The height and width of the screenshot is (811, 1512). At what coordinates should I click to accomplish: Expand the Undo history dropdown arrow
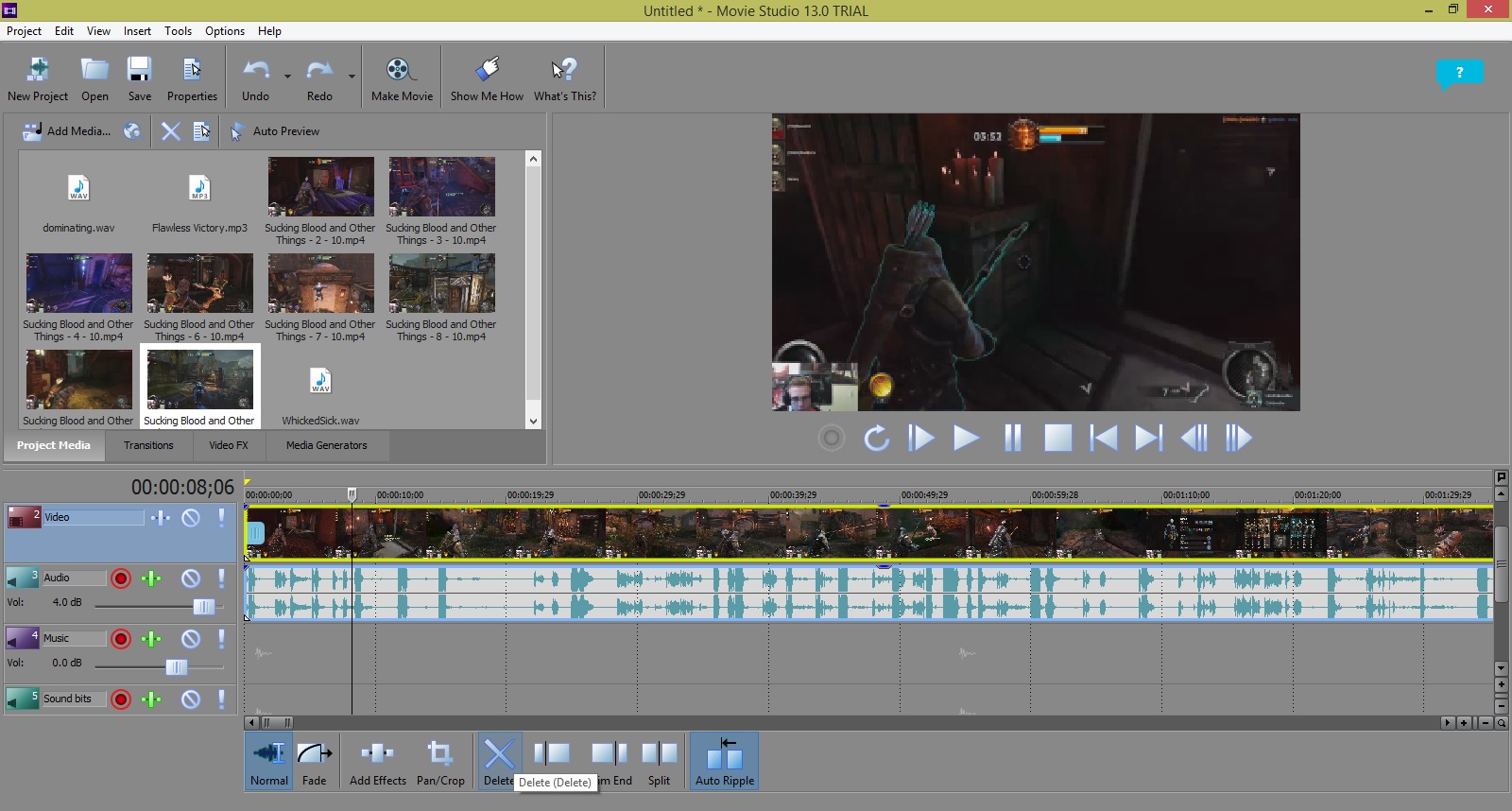coord(287,76)
